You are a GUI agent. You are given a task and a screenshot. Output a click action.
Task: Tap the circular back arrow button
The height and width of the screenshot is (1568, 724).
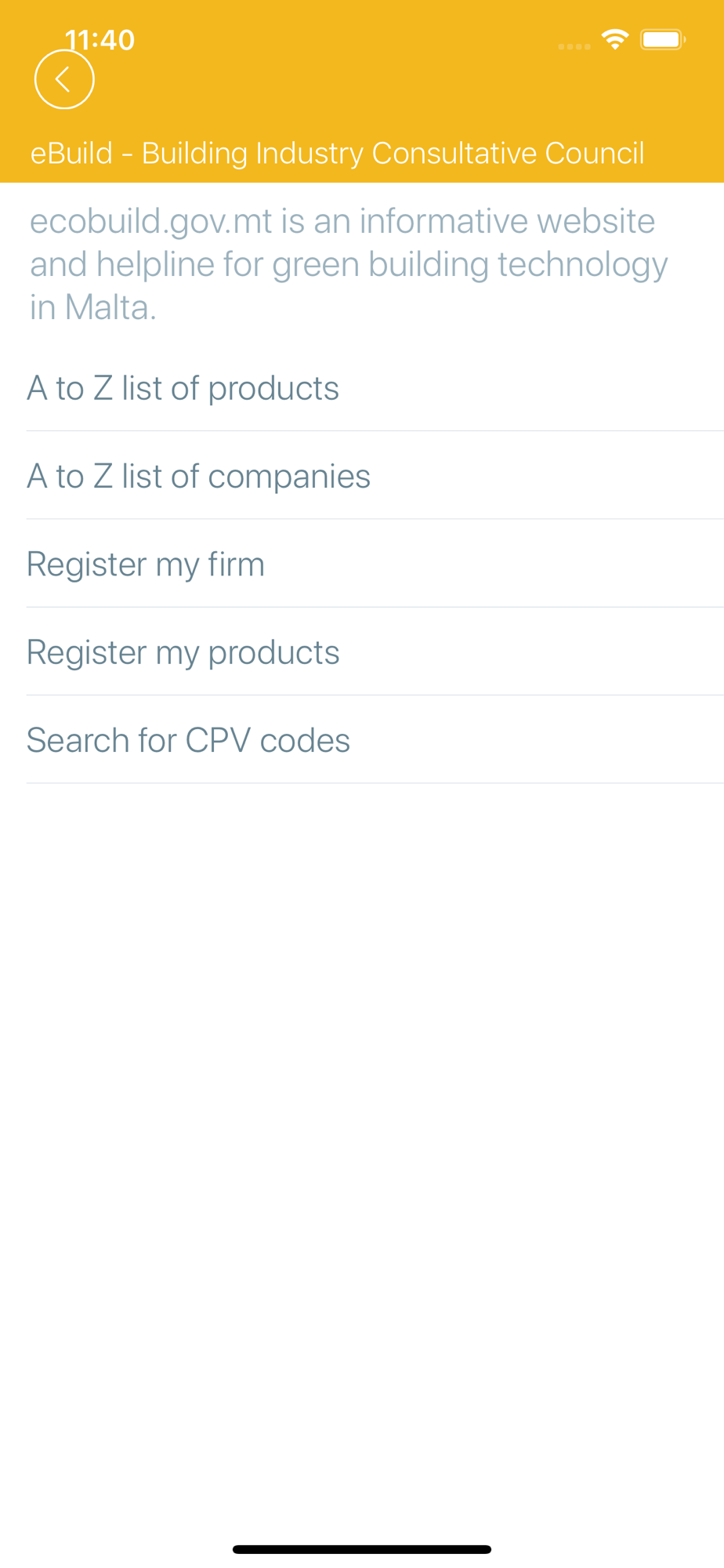64,79
